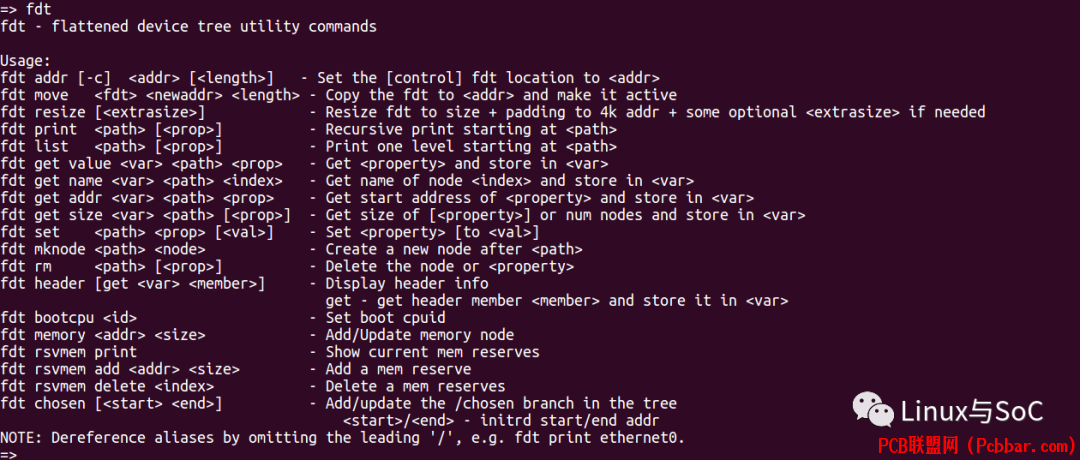Screen dimensions: 1080x460
Task: Click the WeChat logo icon in watermark
Action: tap(873, 410)
